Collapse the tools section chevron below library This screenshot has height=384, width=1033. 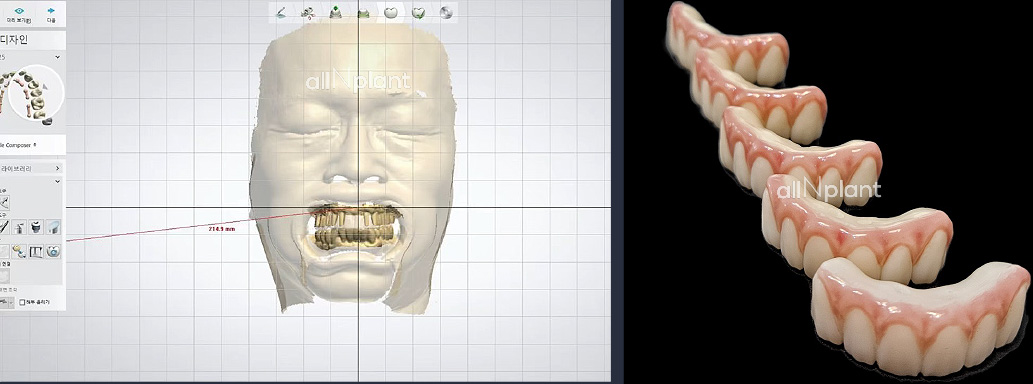tap(57, 181)
